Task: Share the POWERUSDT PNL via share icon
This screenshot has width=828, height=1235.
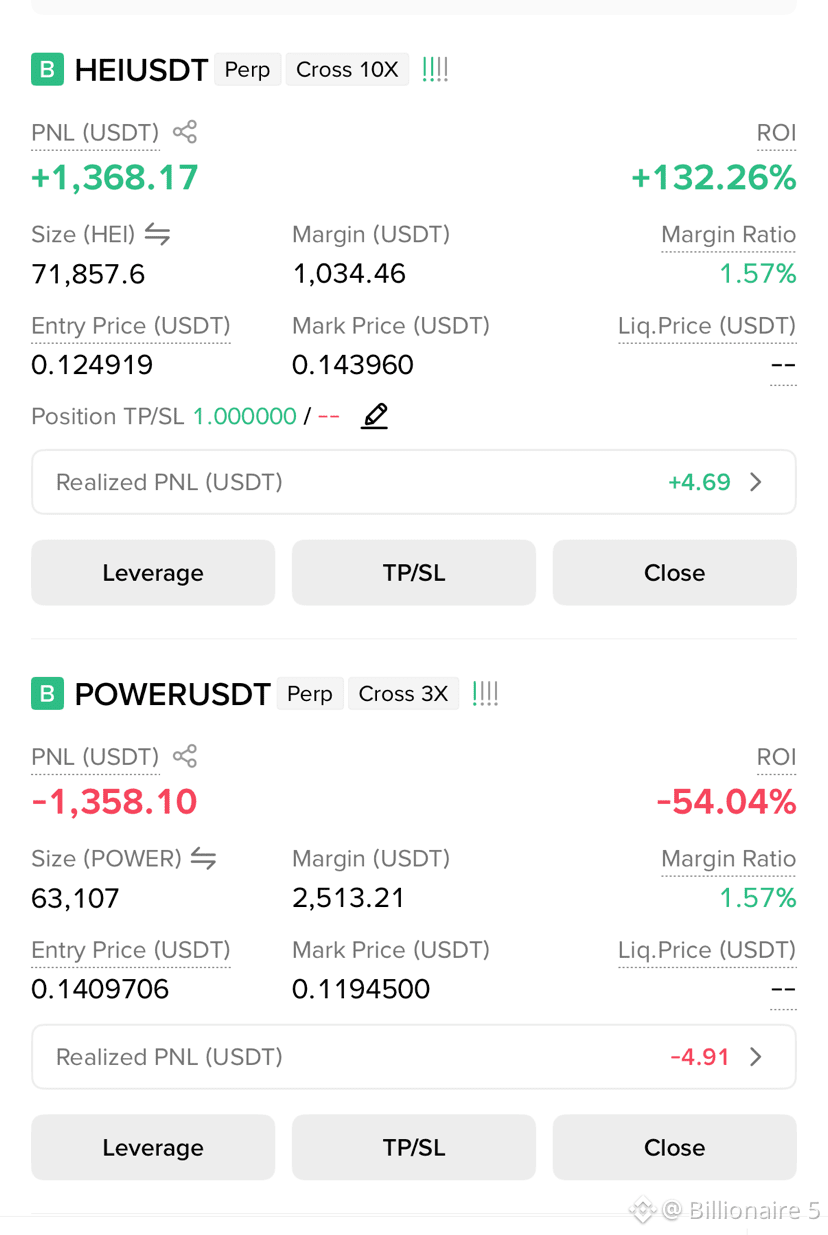Action: [x=185, y=756]
